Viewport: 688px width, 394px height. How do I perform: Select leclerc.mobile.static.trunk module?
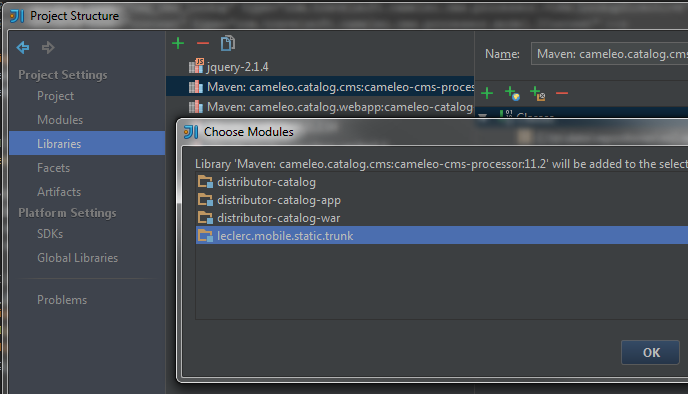[442, 236]
